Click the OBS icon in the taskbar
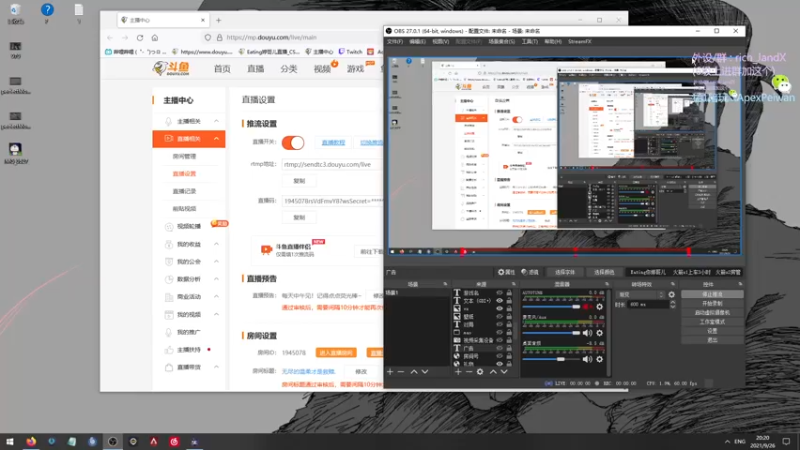This screenshot has width=800, height=450. [113, 441]
